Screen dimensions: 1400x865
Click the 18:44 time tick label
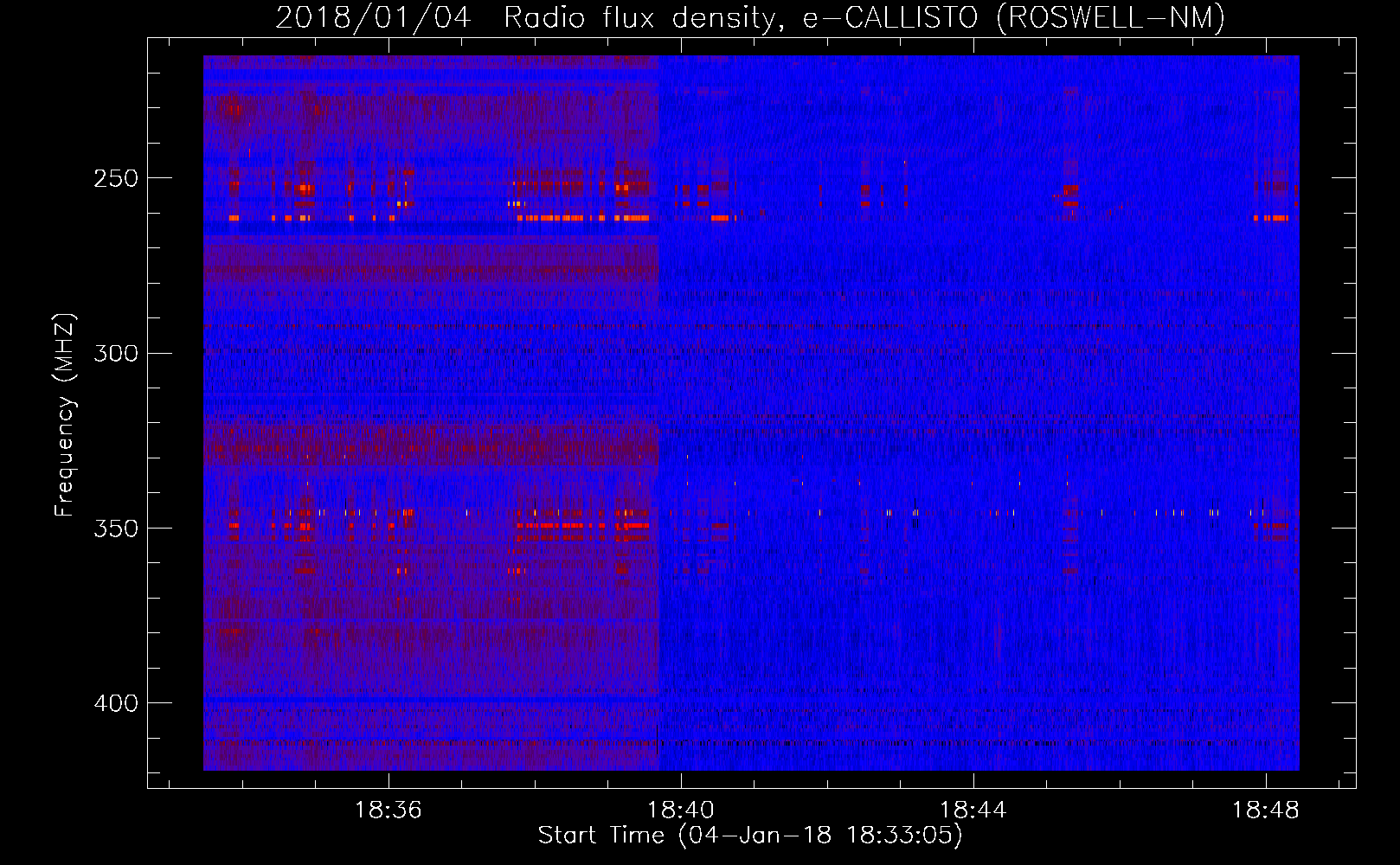[973, 810]
